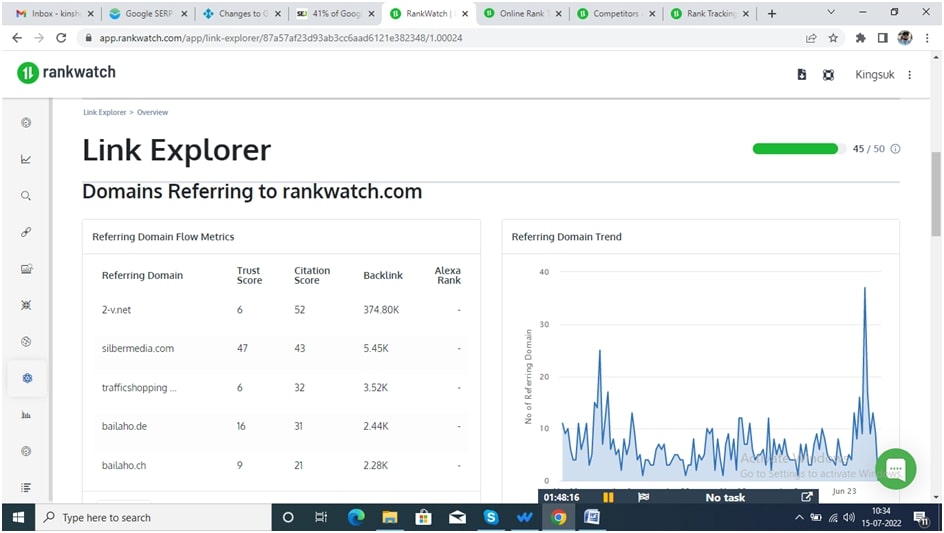Click the Backlink column header
The image size is (944, 533).
383,275
